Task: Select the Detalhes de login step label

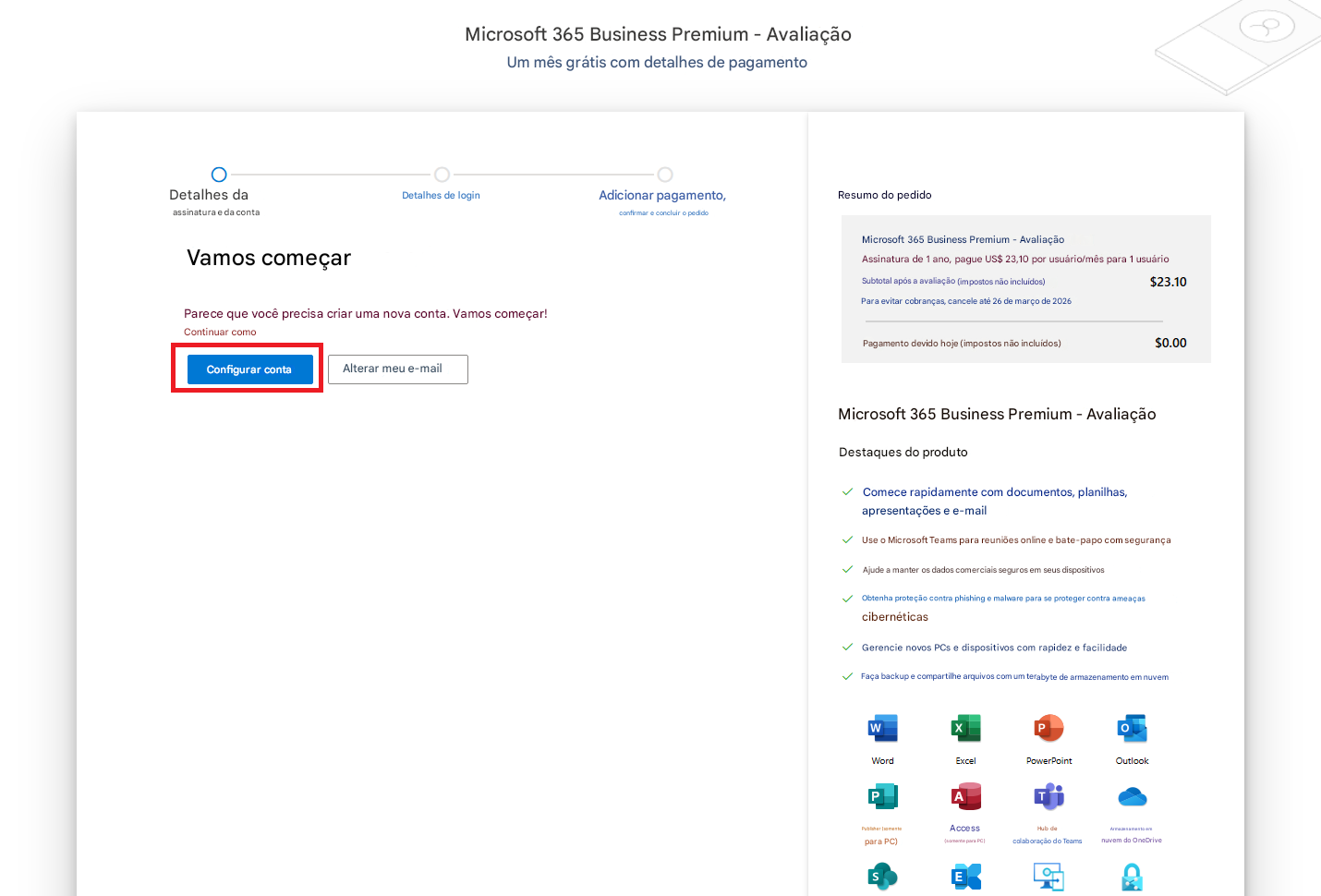Action: 441,196
